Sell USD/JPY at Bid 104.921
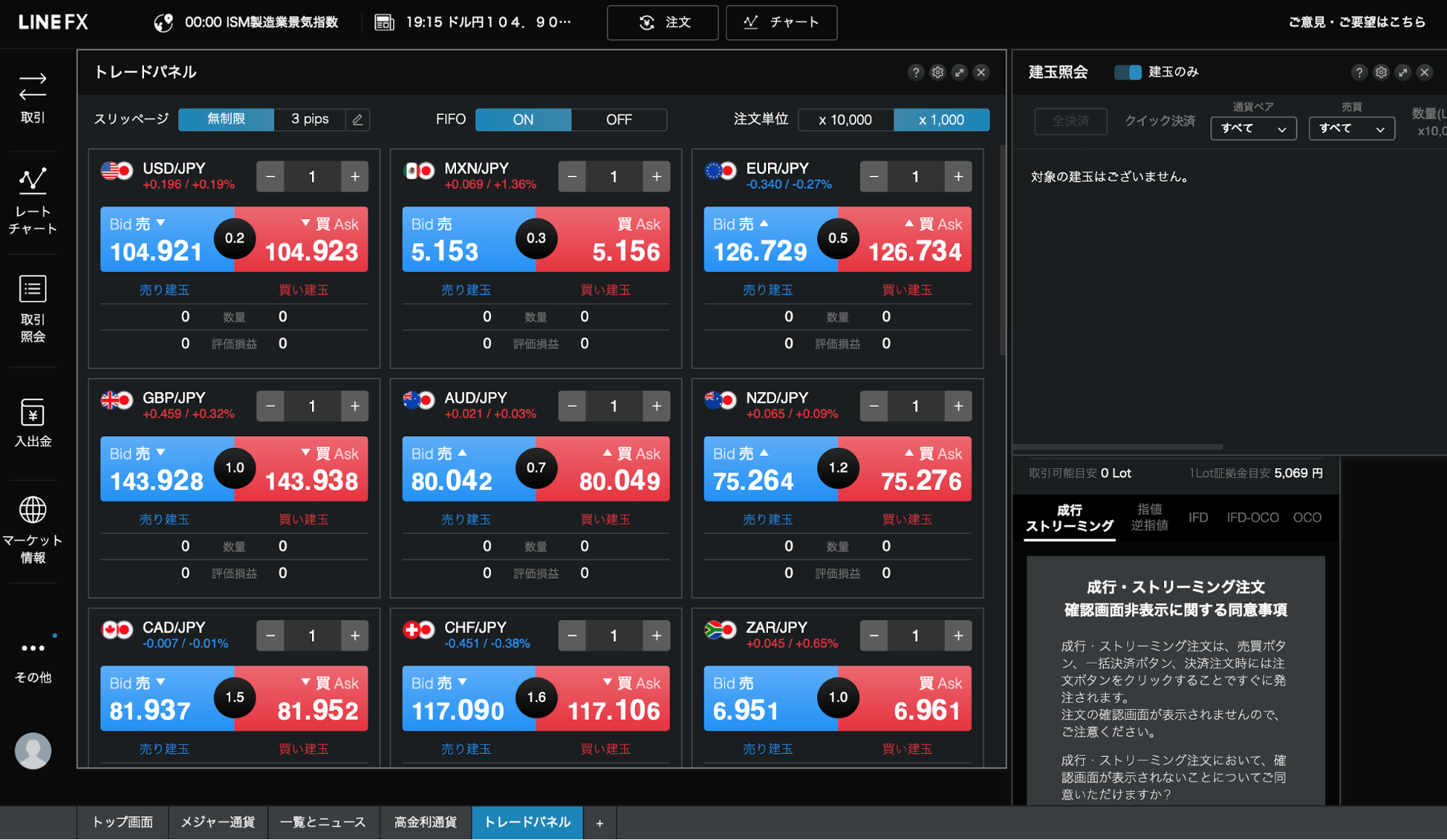This screenshot has width=1447, height=840. 166,239
